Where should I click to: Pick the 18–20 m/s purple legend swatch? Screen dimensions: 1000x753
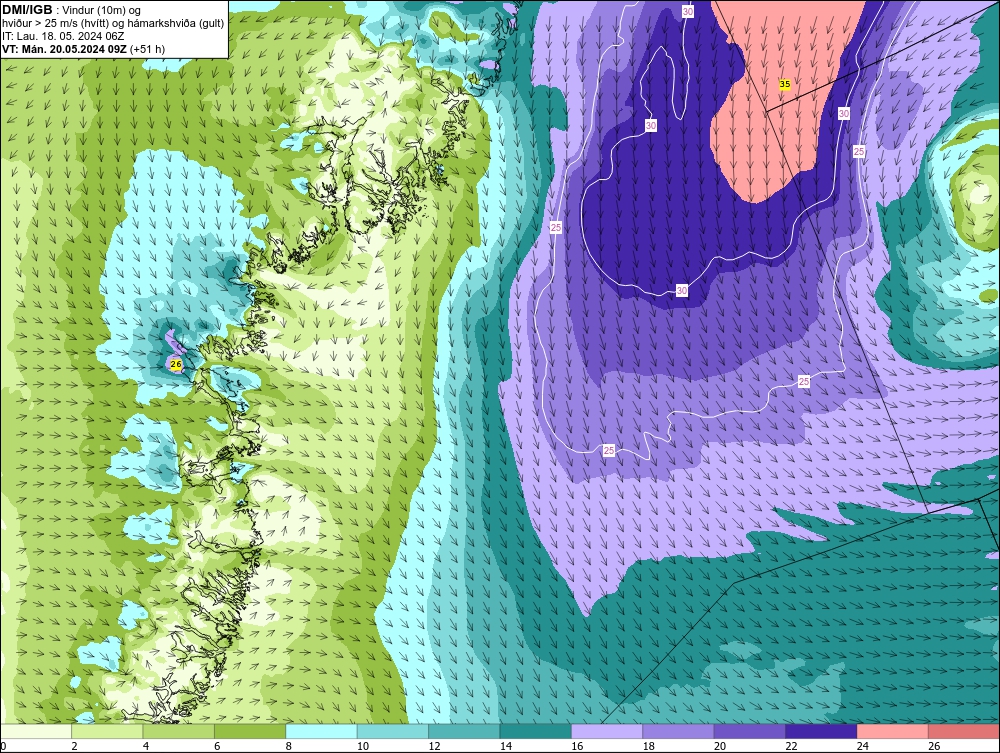679,731
